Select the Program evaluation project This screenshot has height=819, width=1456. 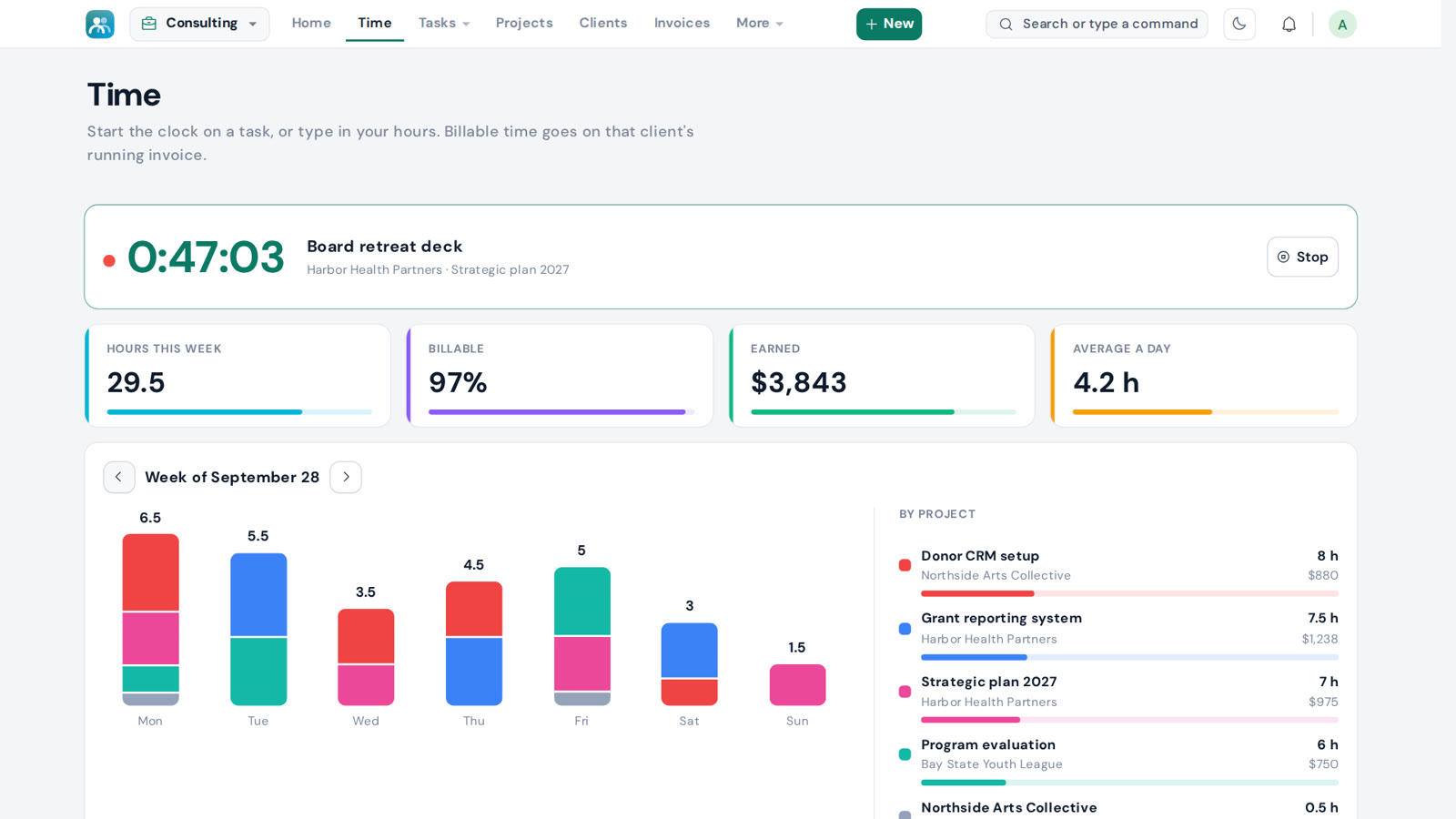click(1118, 762)
